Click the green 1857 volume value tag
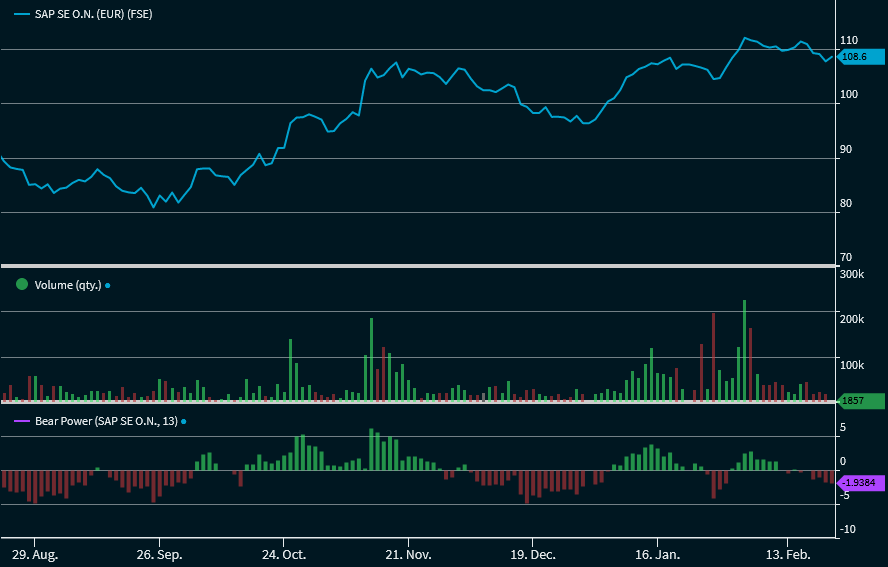Image resolution: width=888 pixels, height=567 pixels. point(858,401)
